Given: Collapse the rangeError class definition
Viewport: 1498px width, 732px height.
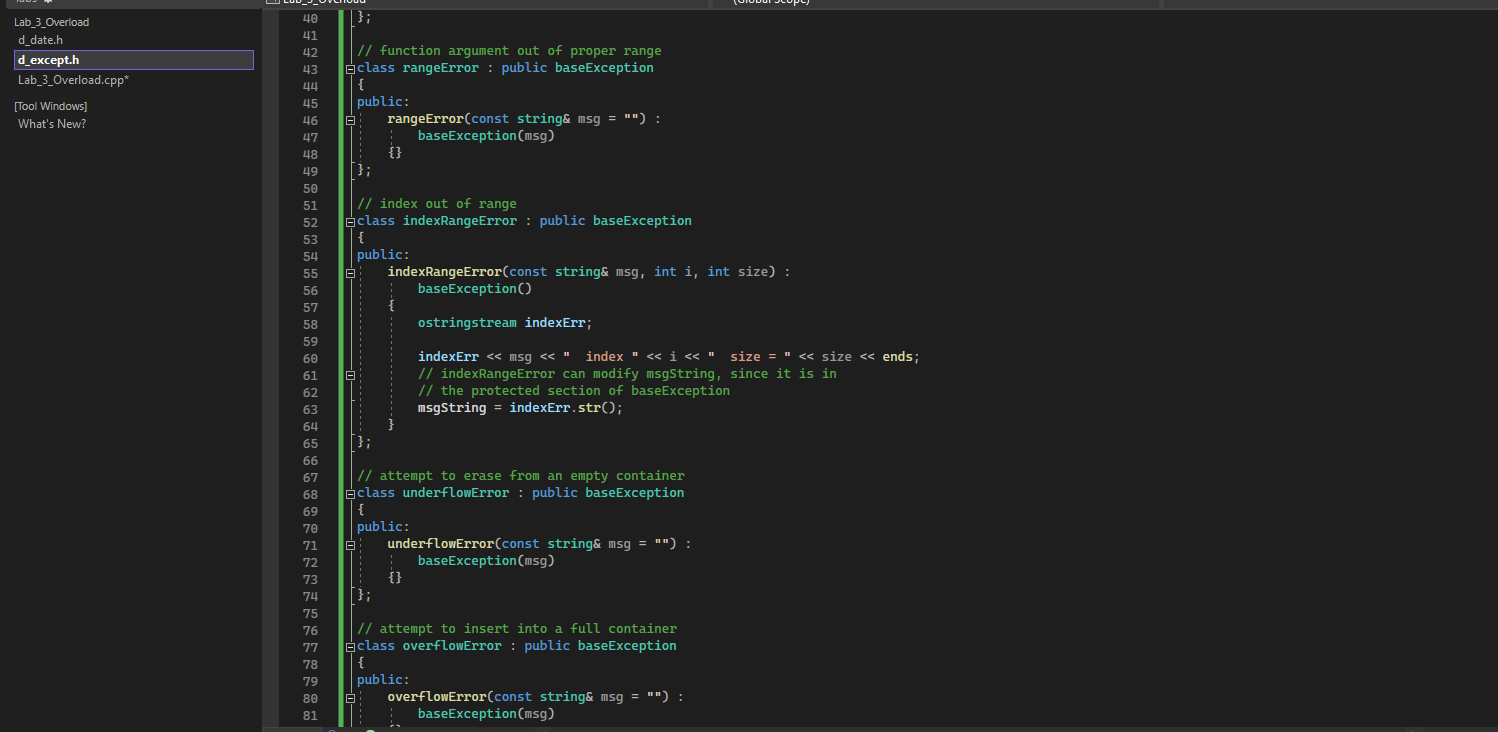Looking at the screenshot, I should click(349, 67).
